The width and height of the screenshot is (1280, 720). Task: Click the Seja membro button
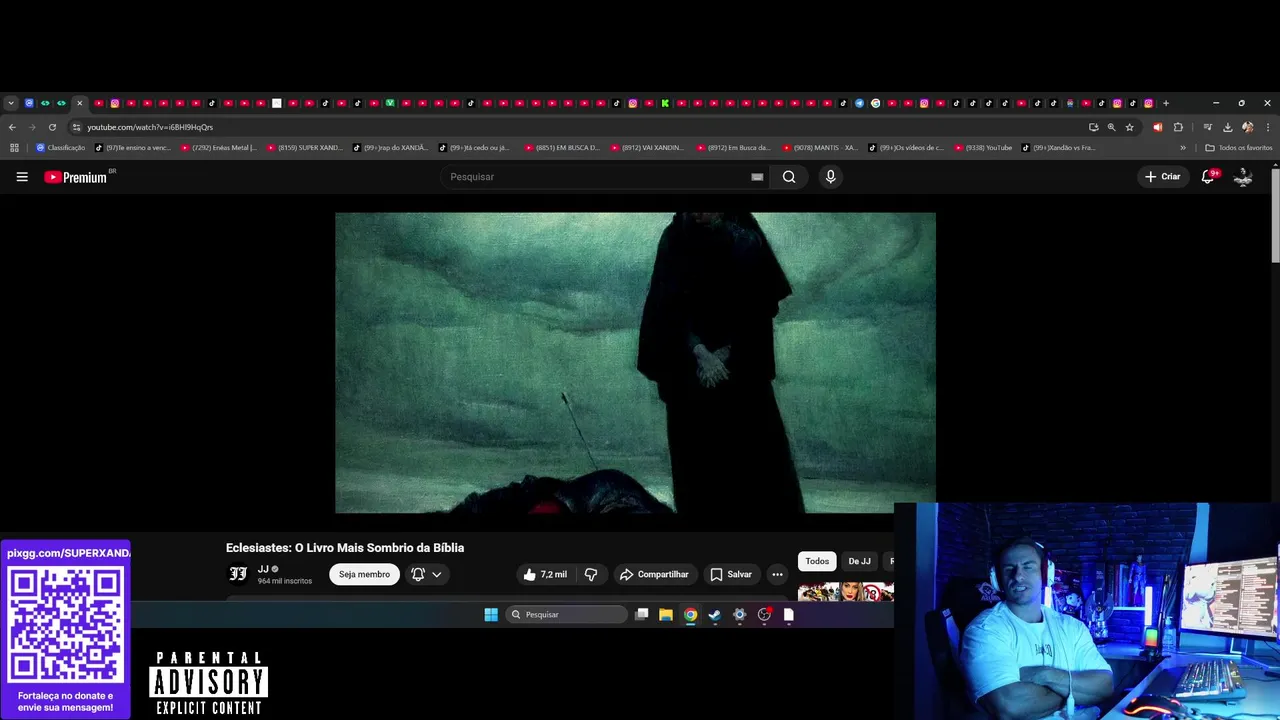click(364, 574)
